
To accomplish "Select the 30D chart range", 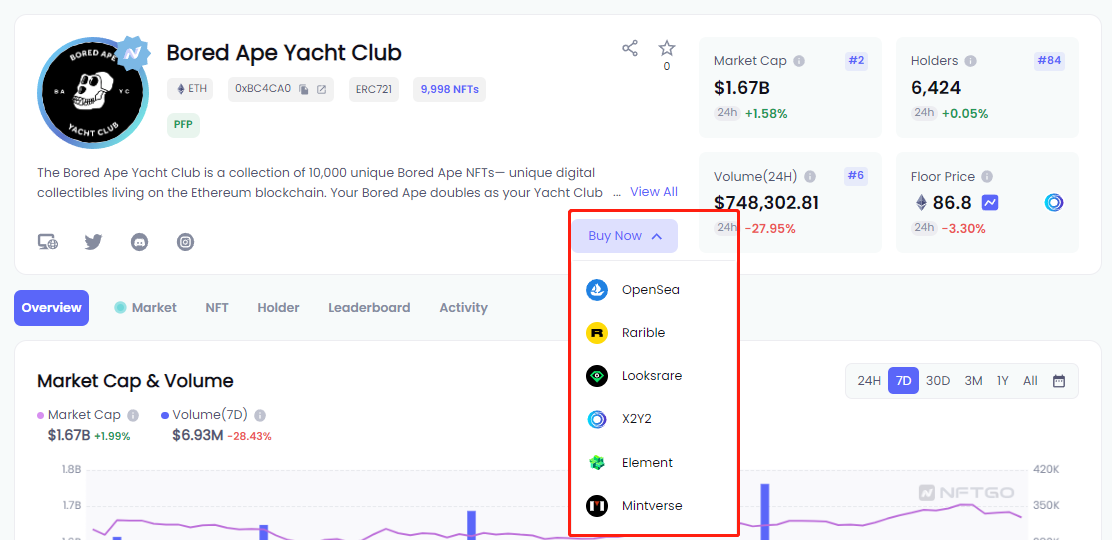I will pyautogui.click(x=938, y=380).
